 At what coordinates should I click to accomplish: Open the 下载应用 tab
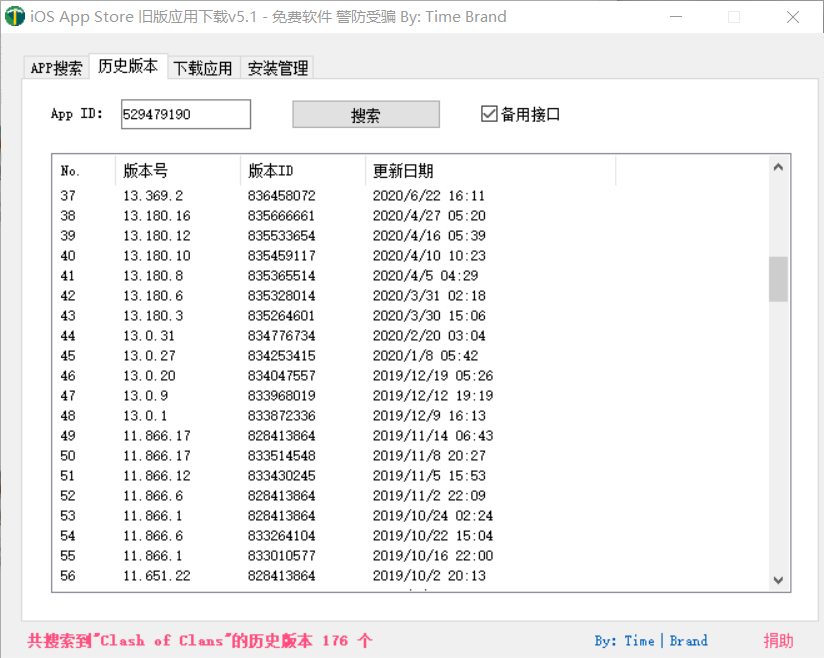(x=203, y=68)
